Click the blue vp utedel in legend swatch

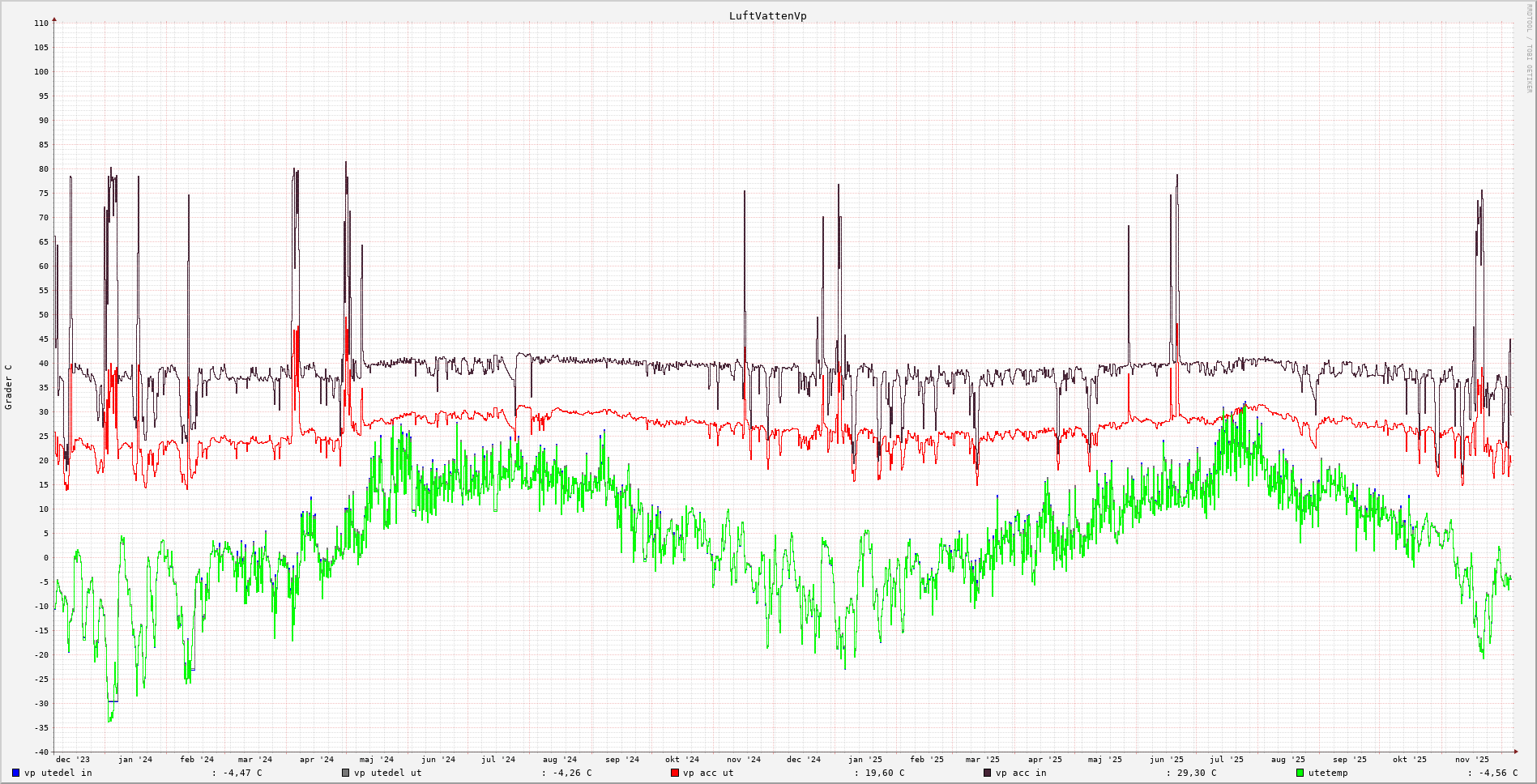15,773
